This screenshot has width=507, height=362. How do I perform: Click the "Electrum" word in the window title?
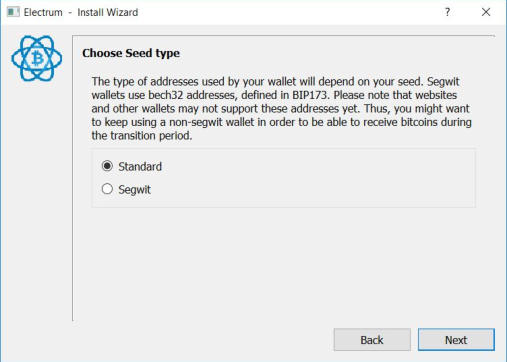coord(43,12)
